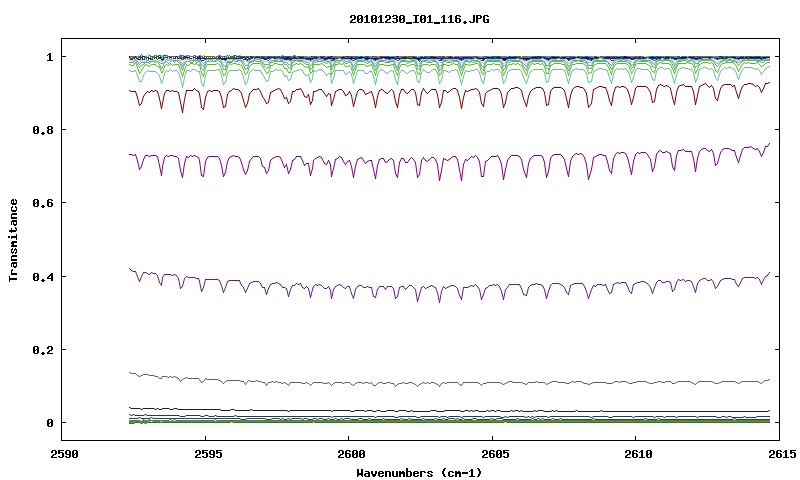Click the x-axis tick label 2615
Viewport: 800px width, 480px height.
[781, 454]
